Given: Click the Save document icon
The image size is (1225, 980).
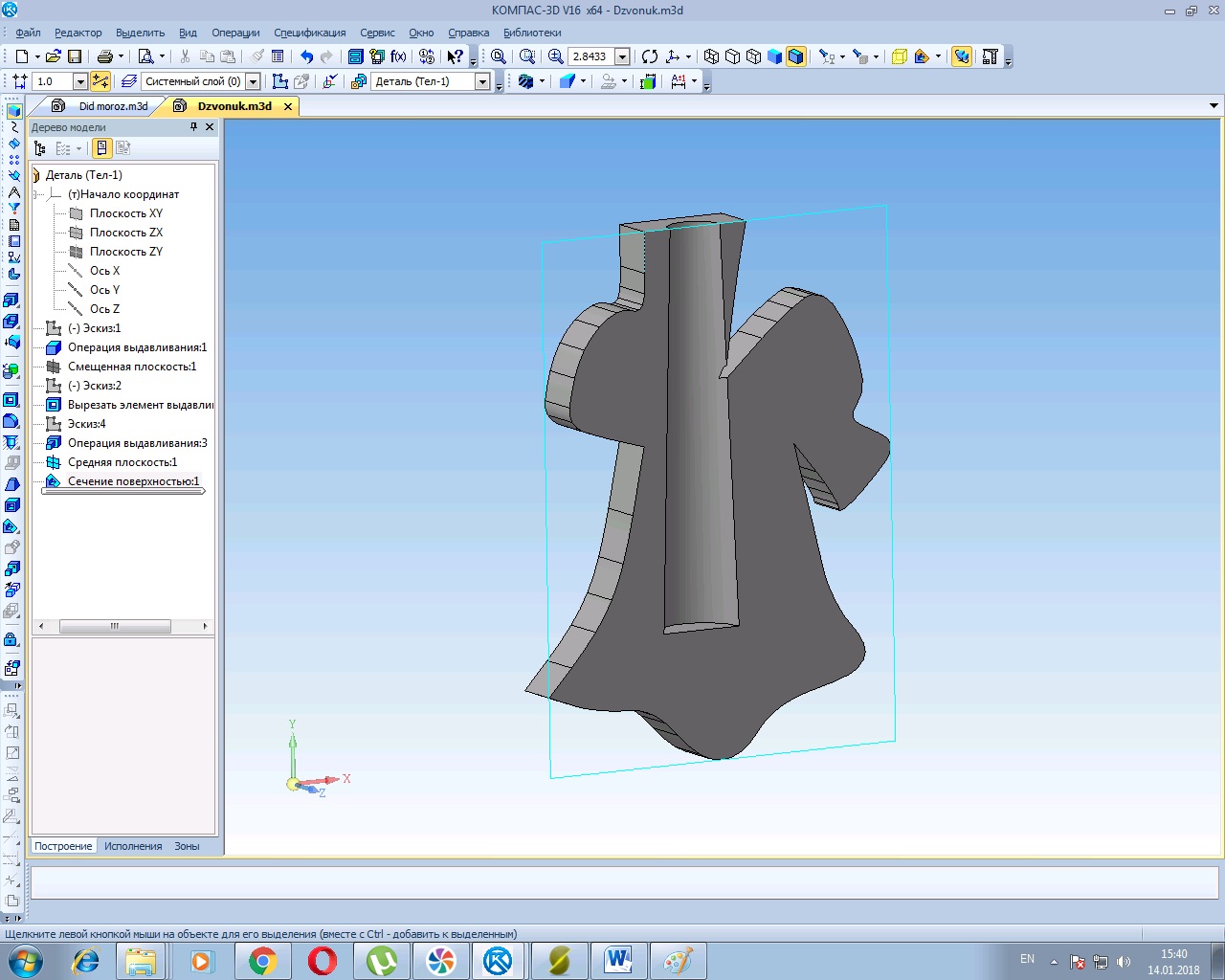Looking at the screenshot, I should tap(75, 56).
